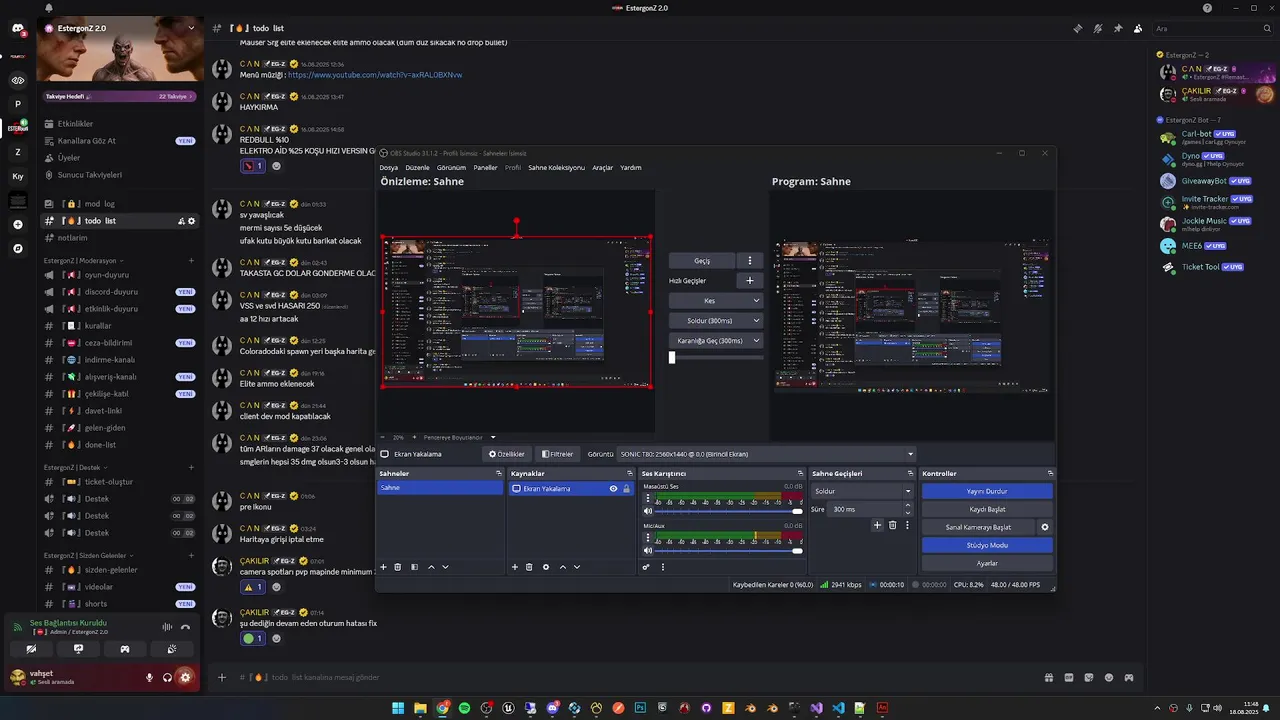Open pinned messages in Discord header

[1118, 28]
